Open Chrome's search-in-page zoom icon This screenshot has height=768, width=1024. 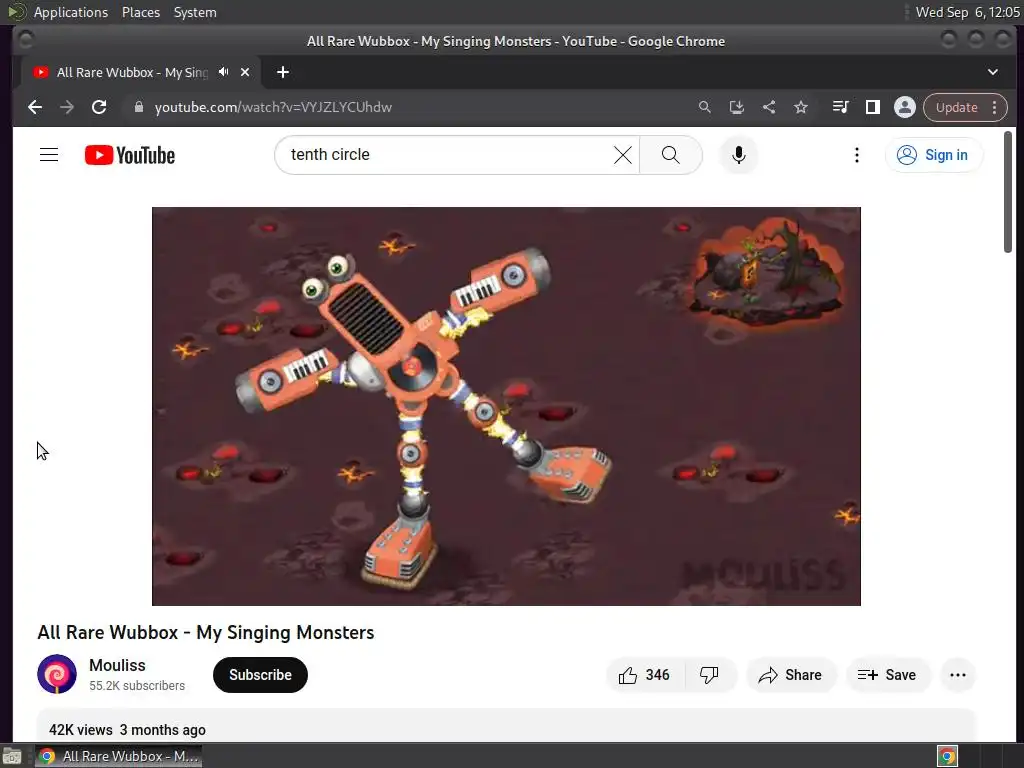coord(705,107)
